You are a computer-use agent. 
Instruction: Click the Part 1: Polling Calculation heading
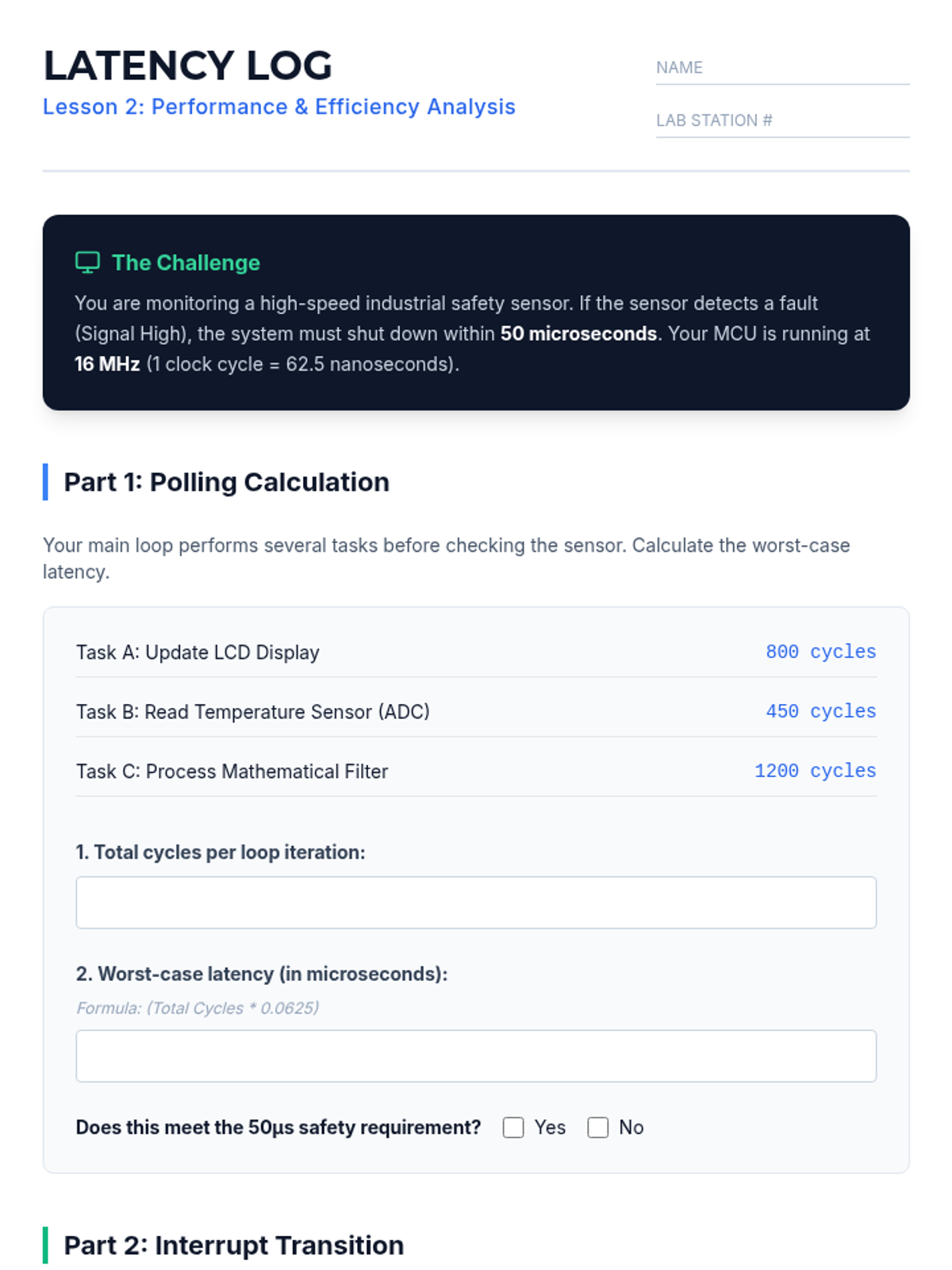click(227, 482)
